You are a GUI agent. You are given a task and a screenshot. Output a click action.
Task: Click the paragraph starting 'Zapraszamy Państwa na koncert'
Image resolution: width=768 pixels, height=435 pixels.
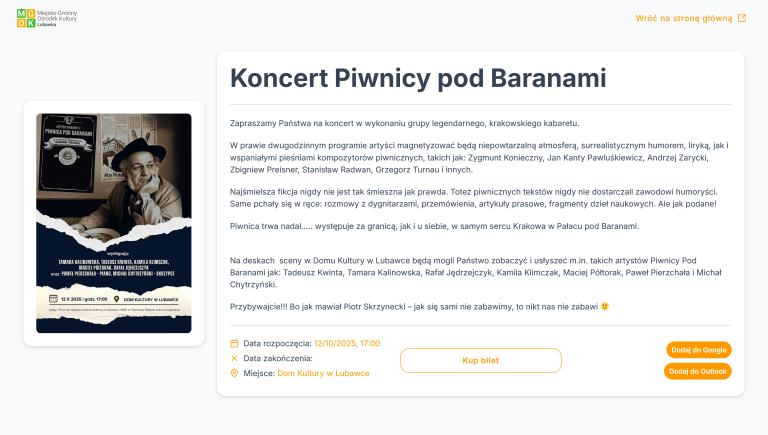coord(404,123)
